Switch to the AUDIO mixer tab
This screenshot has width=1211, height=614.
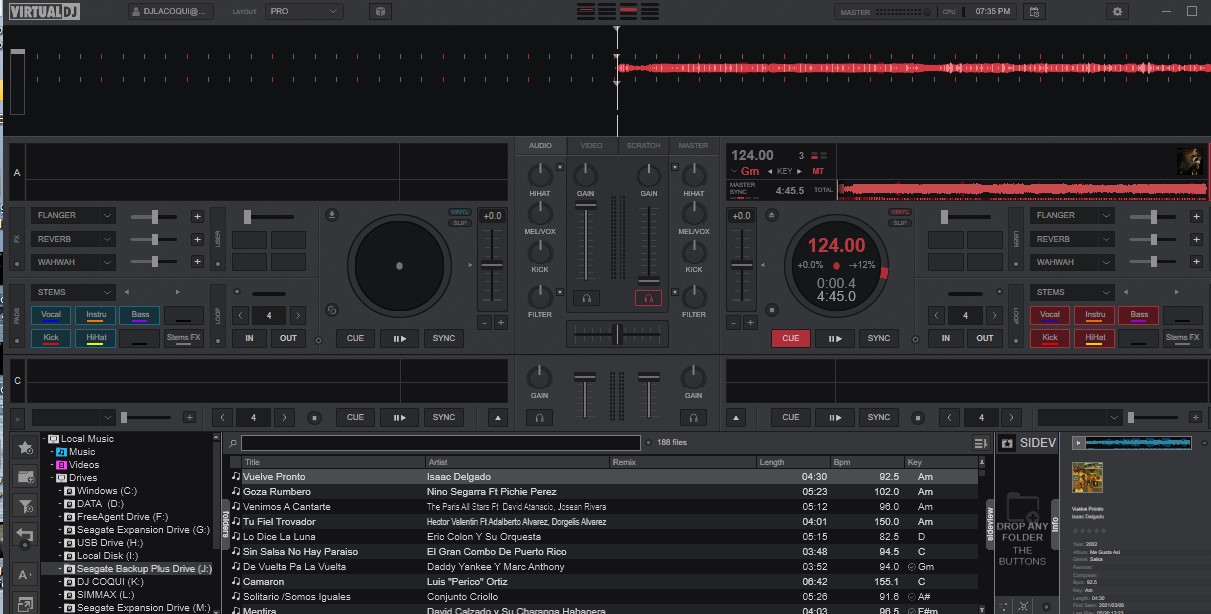(540, 146)
